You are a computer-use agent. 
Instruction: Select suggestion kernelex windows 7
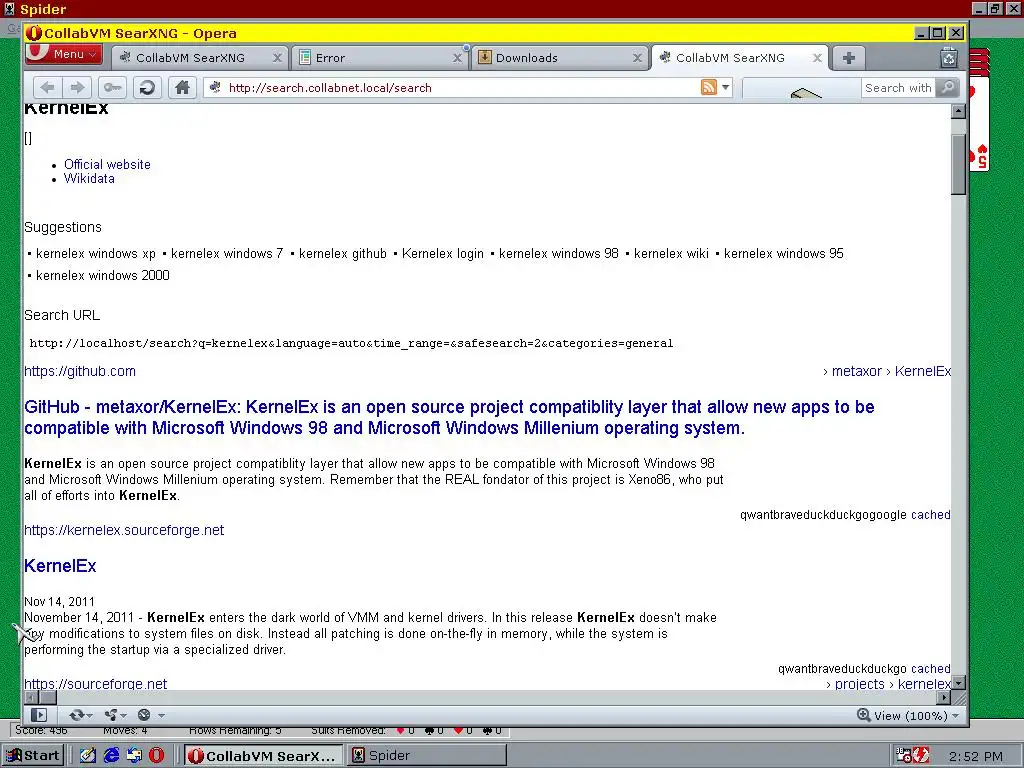(227, 253)
